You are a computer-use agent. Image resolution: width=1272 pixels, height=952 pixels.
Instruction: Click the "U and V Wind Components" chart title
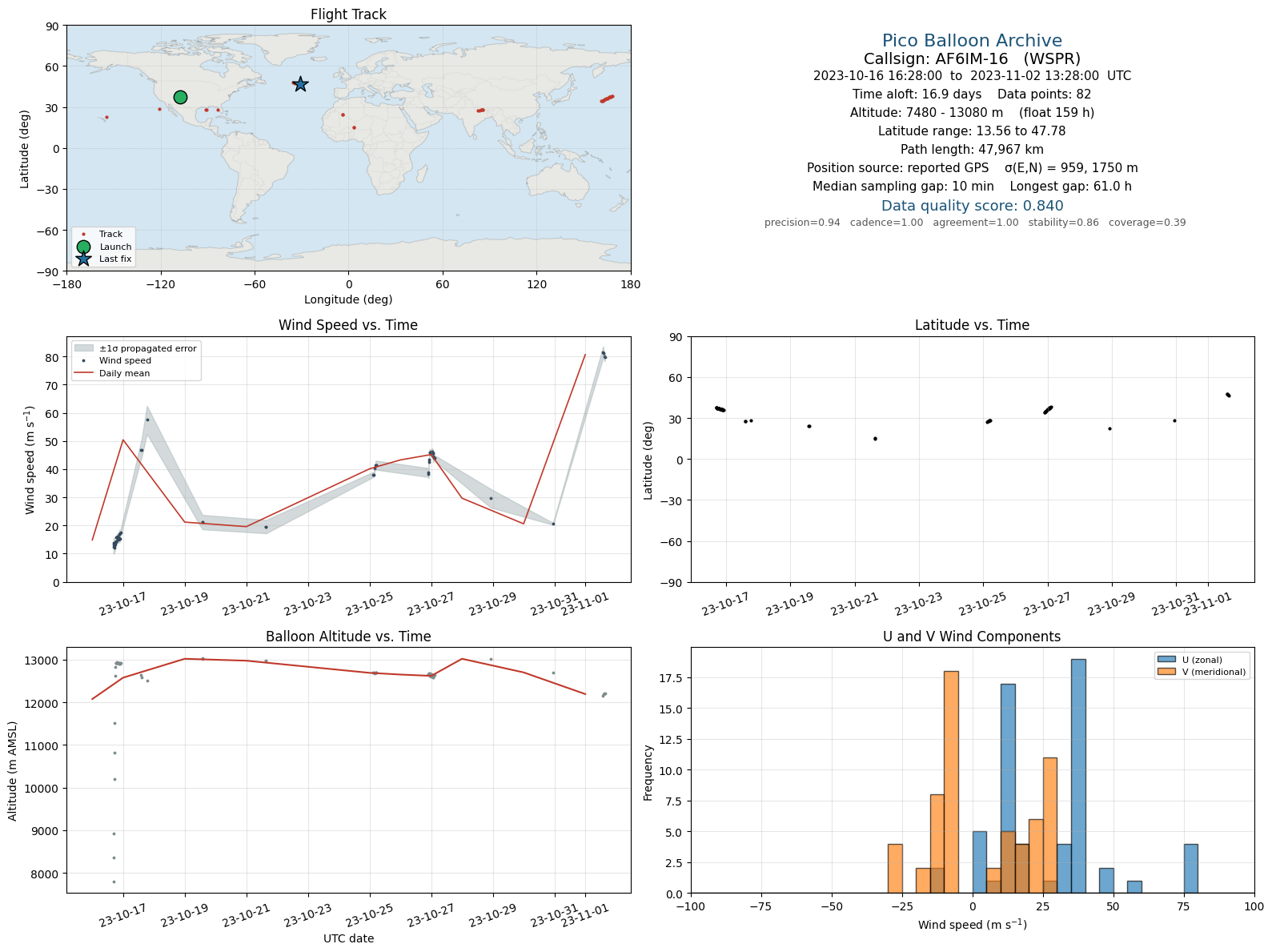(x=972, y=637)
